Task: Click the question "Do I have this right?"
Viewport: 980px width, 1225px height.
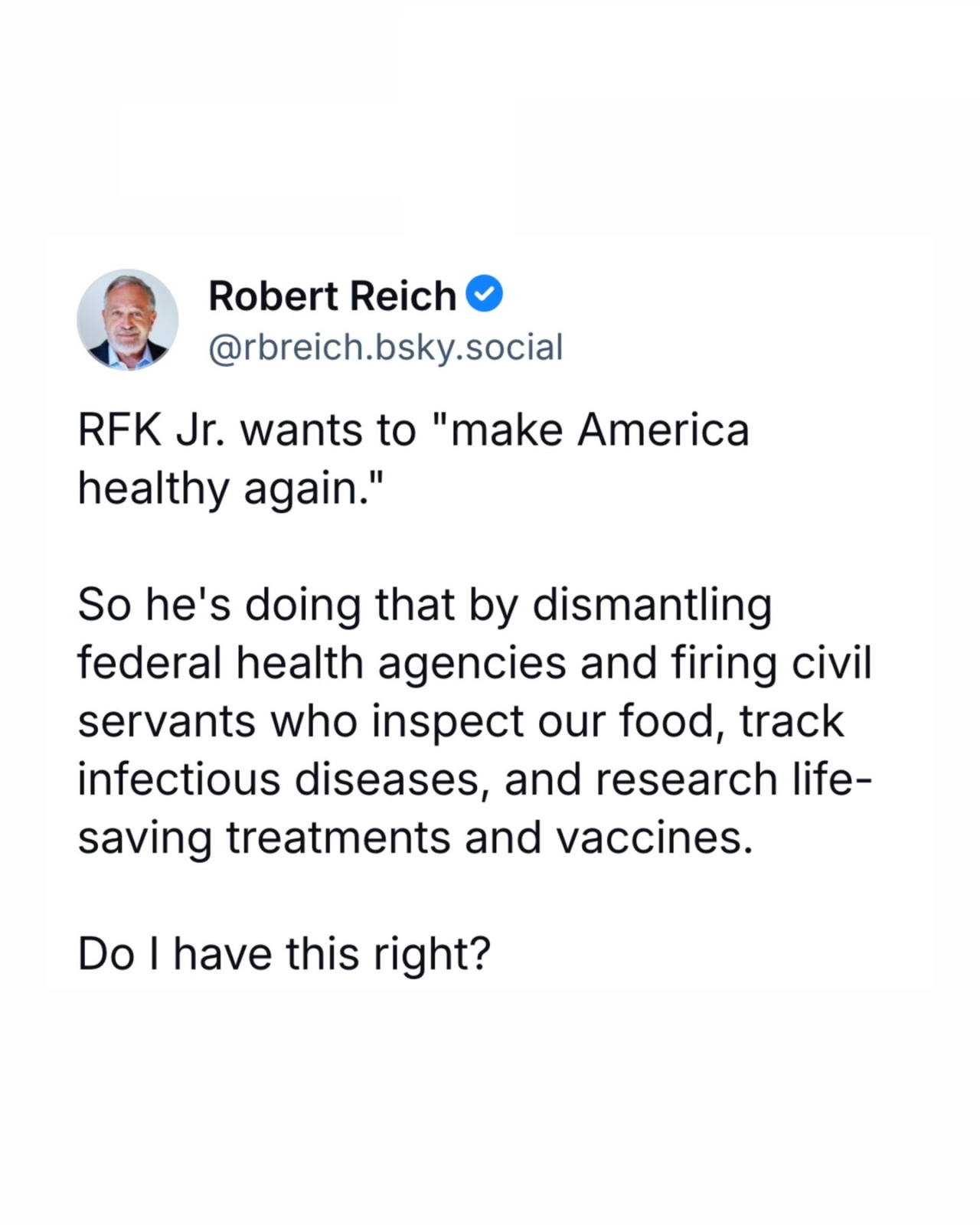Action: (284, 955)
